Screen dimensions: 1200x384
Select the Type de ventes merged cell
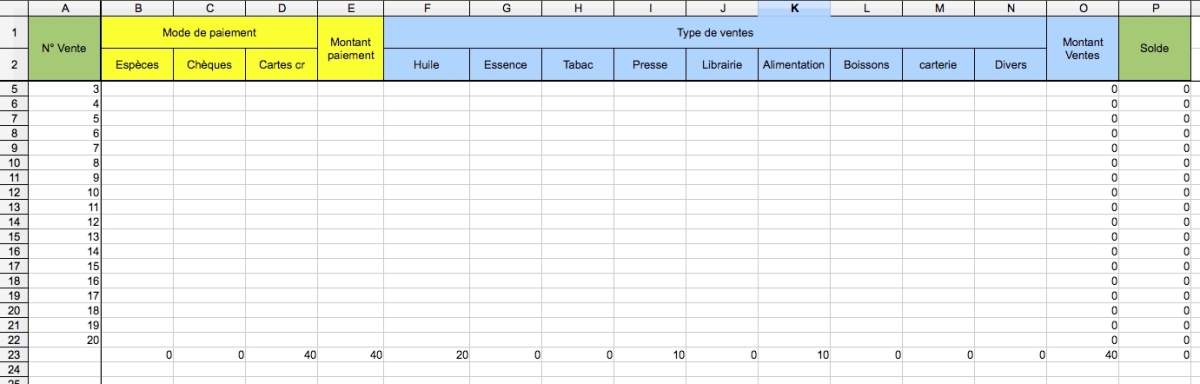pyautogui.click(x=715, y=33)
